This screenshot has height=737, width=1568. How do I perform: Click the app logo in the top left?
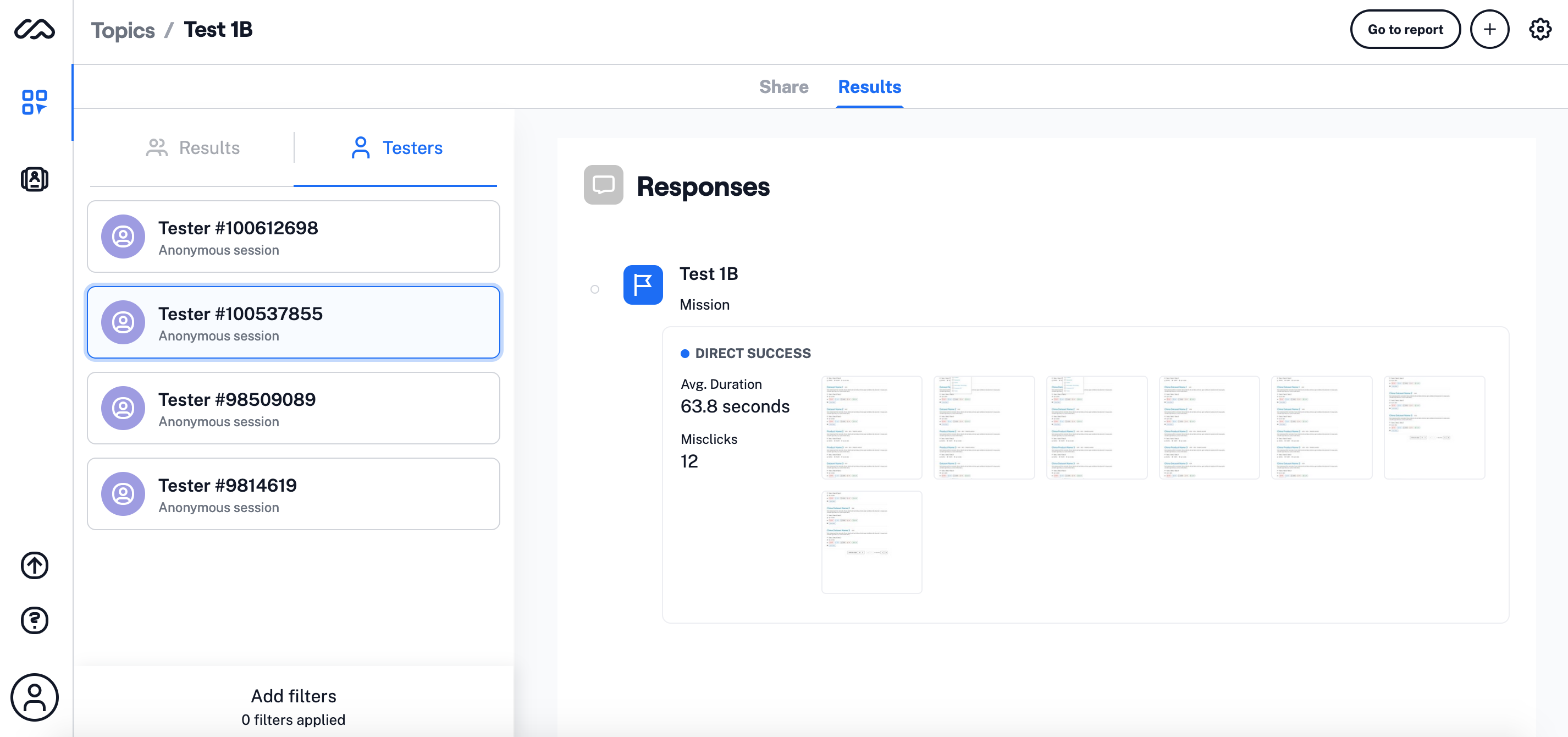click(x=35, y=29)
